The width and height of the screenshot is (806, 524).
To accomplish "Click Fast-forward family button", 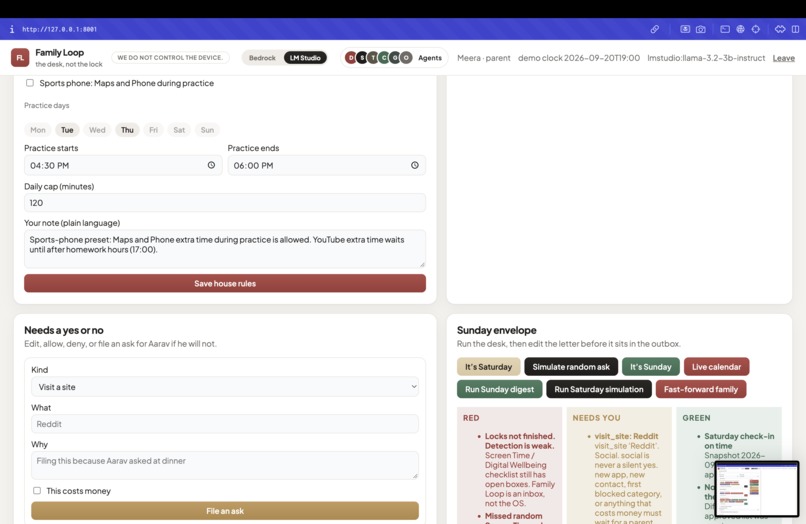I will [701, 389].
